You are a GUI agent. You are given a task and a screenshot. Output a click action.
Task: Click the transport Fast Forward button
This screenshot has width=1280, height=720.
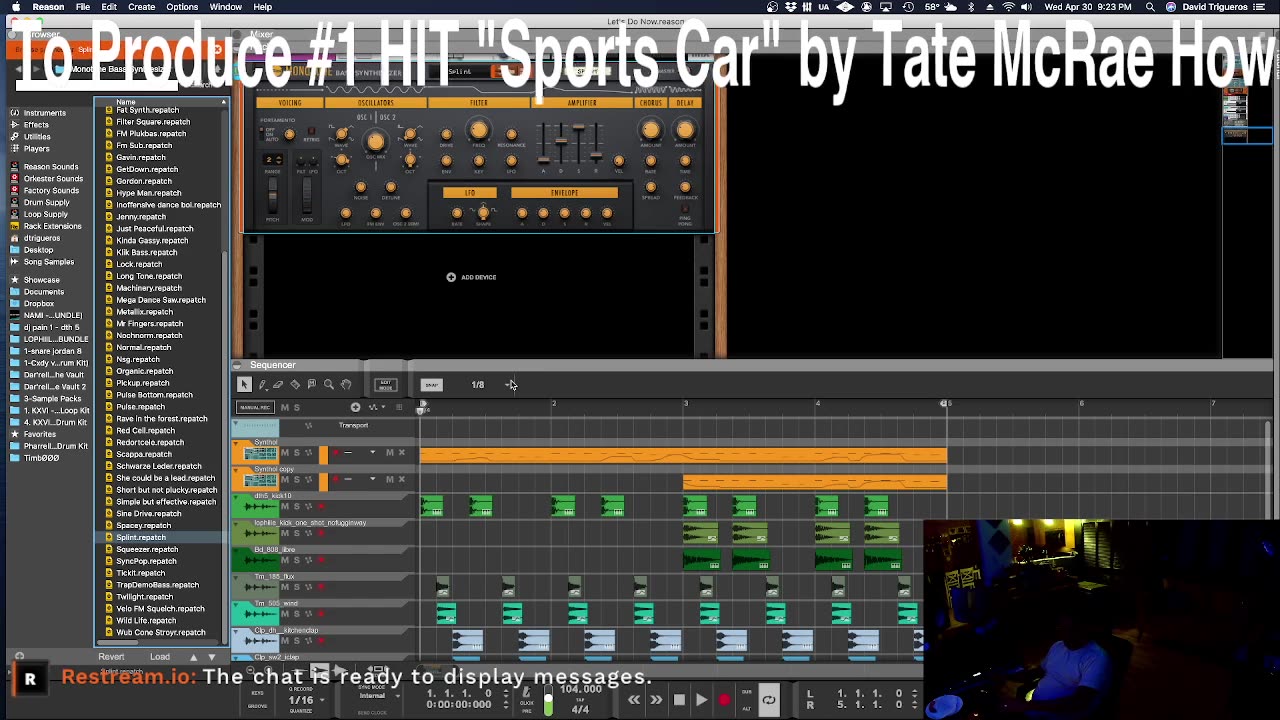point(656,700)
